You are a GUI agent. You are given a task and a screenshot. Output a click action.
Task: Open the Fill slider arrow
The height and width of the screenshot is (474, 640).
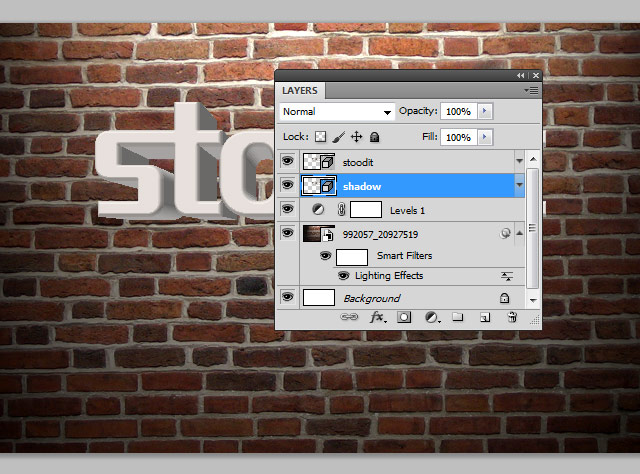[x=485, y=137]
